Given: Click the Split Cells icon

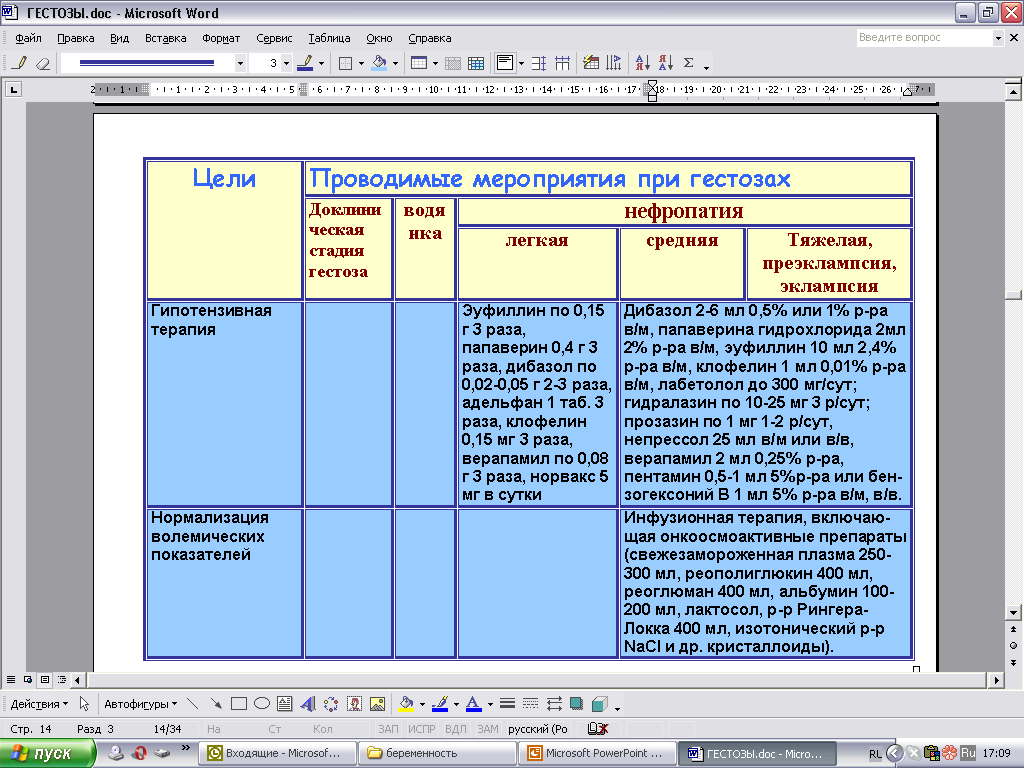Looking at the screenshot, I should [476, 63].
